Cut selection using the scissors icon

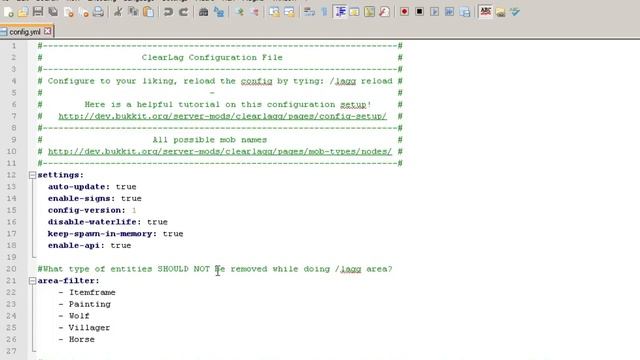pyautogui.click(x=118, y=12)
